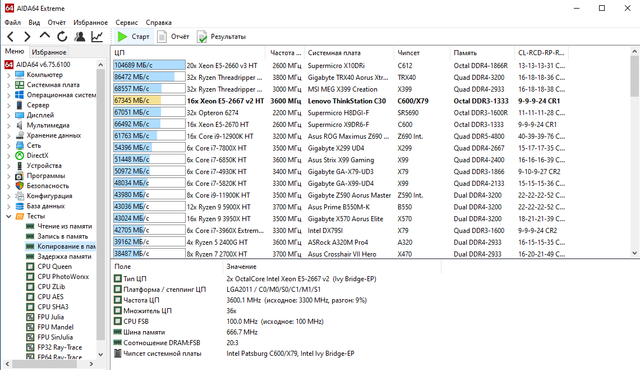Open the Отчёт toolbar button

(x=173, y=37)
